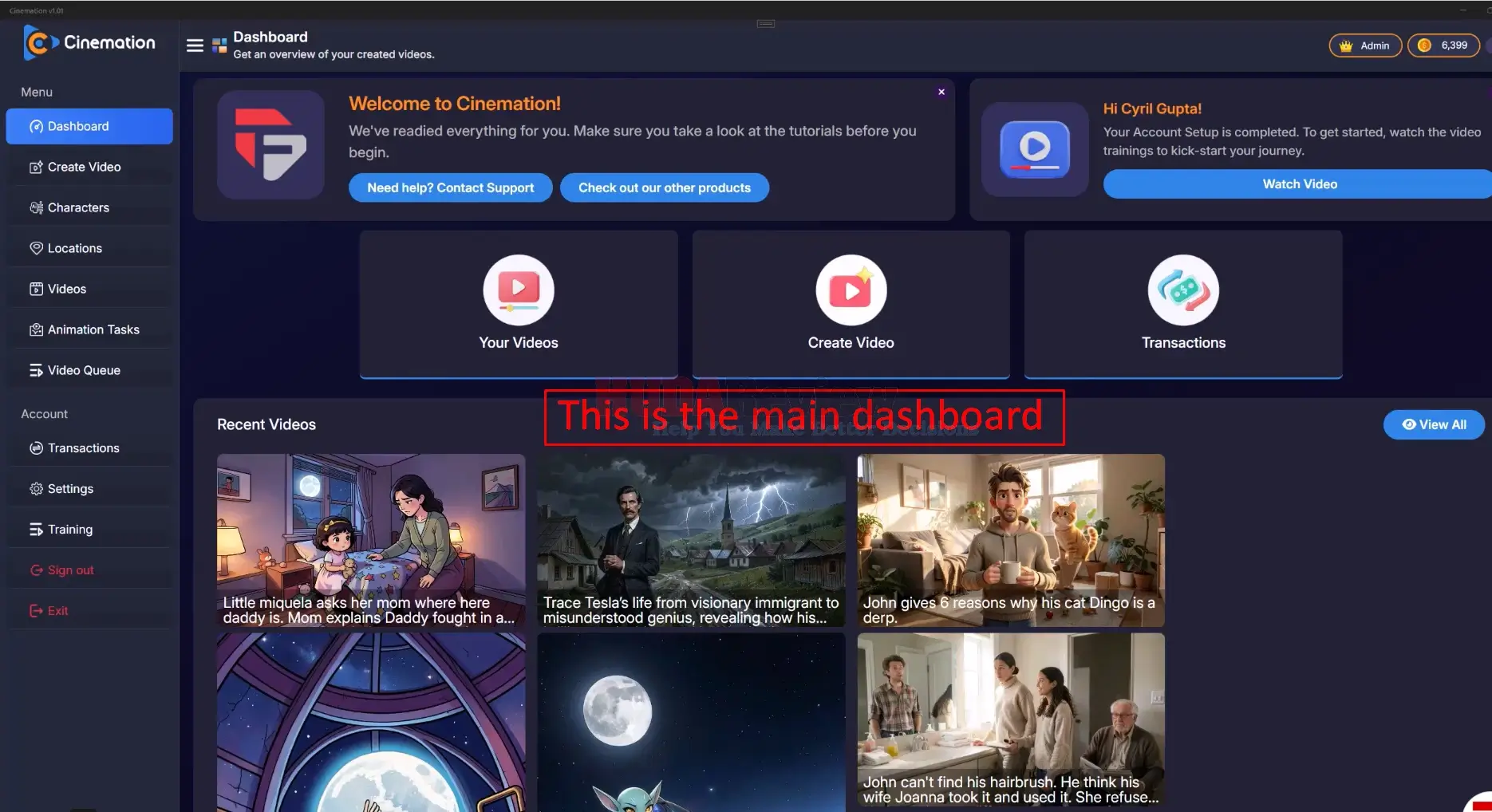This screenshot has width=1492, height=812.
Task: Open Settings in the sidebar
Action: [x=89, y=489]
